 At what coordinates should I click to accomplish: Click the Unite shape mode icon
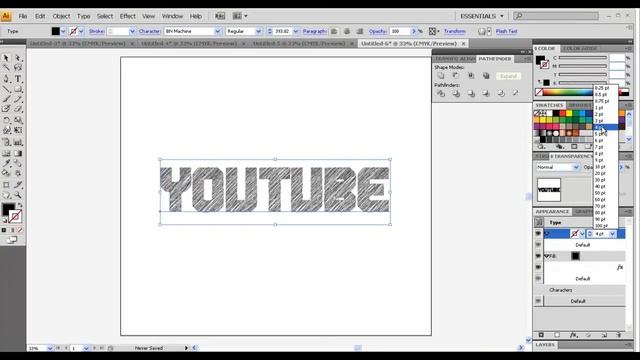441,76
